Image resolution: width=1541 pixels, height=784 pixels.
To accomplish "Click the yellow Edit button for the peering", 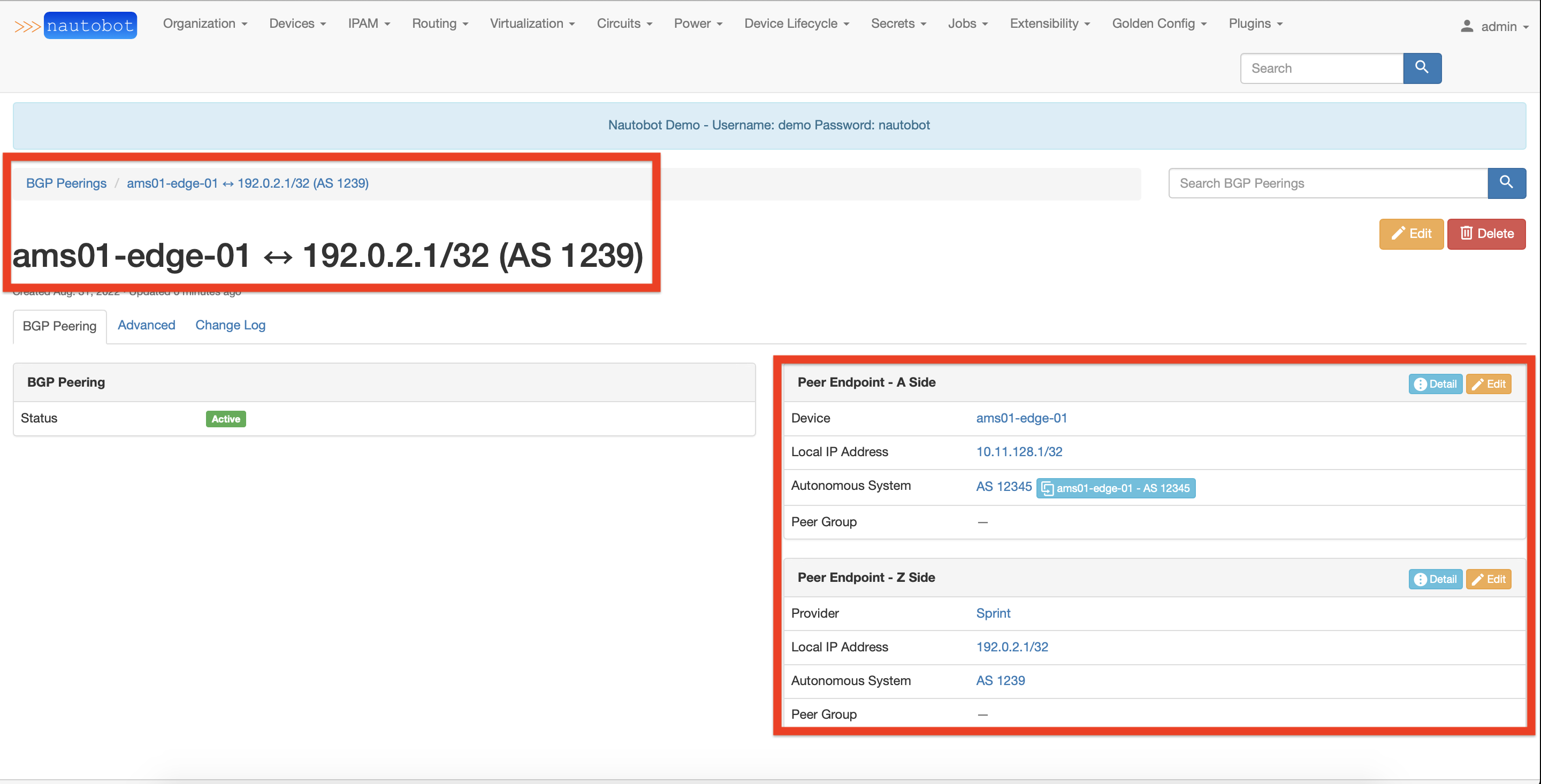I will click(1411, 234).
